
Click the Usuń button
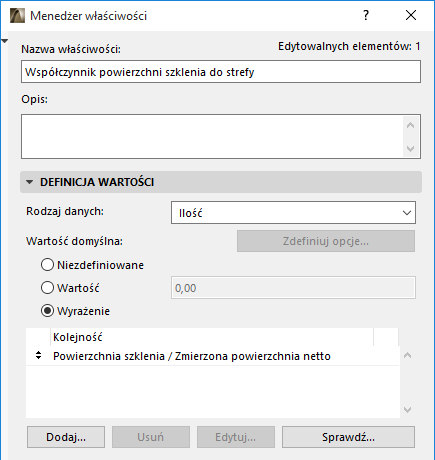[151, 437]
